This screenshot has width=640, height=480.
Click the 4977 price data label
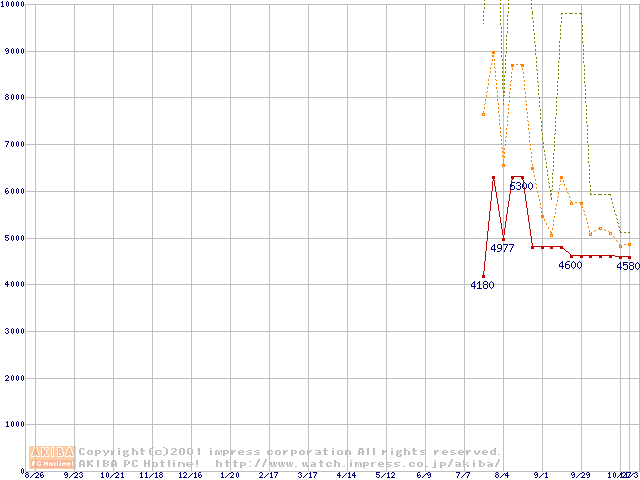click(x=502, y=248)
